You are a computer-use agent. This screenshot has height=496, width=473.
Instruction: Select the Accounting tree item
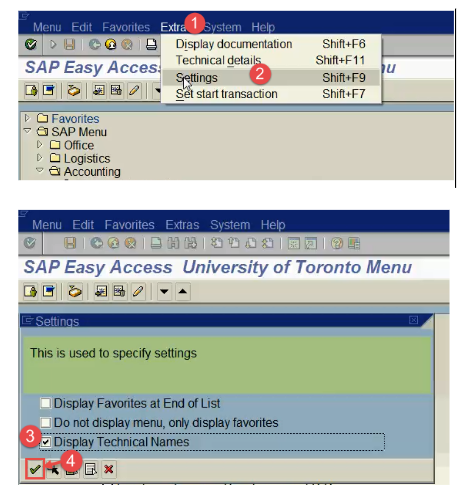pos(92,172)
